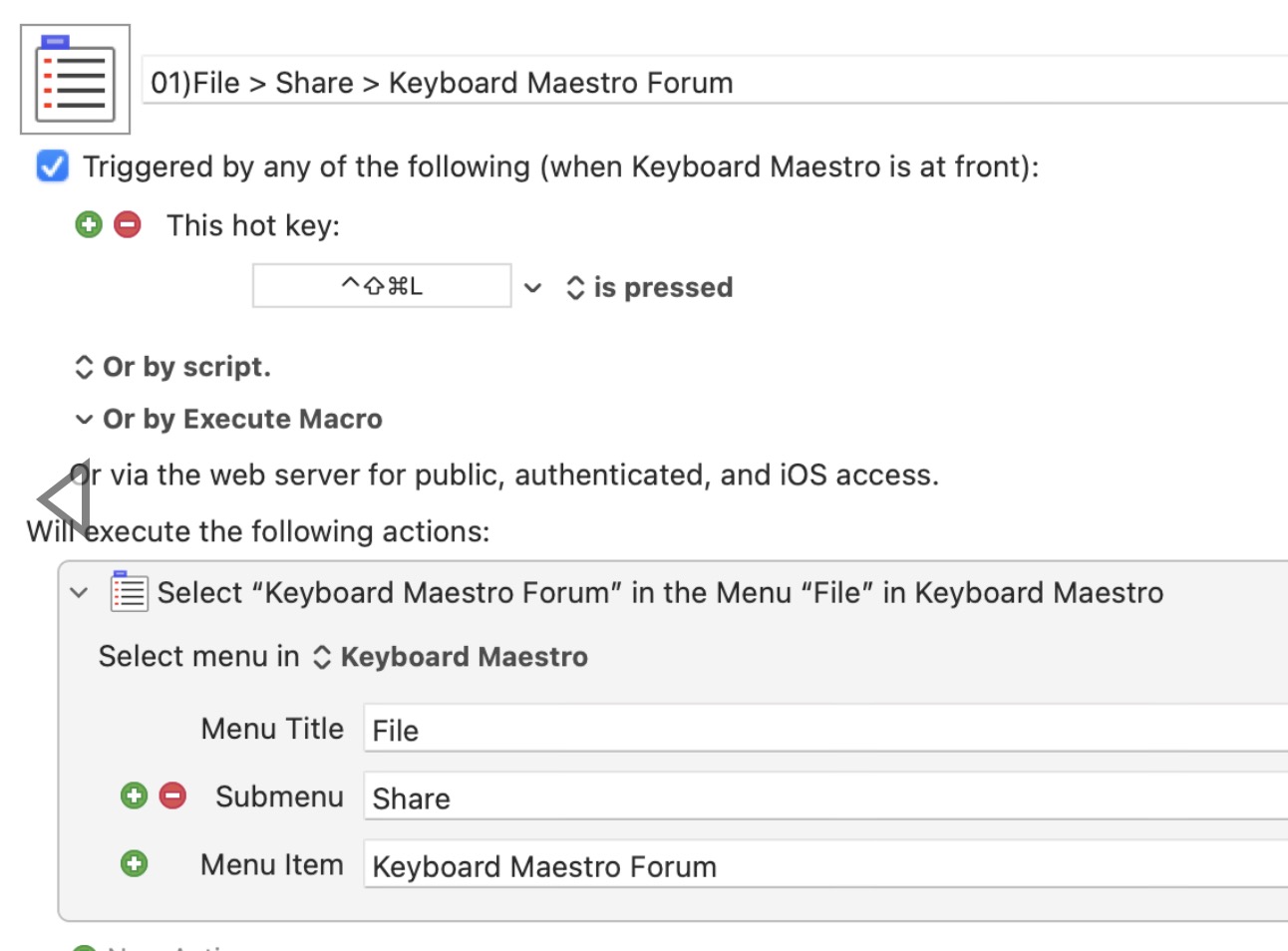This screenshot has width=1288, height=951.
Task: Change the target application Keyboard Maestro
Action: 451,657
